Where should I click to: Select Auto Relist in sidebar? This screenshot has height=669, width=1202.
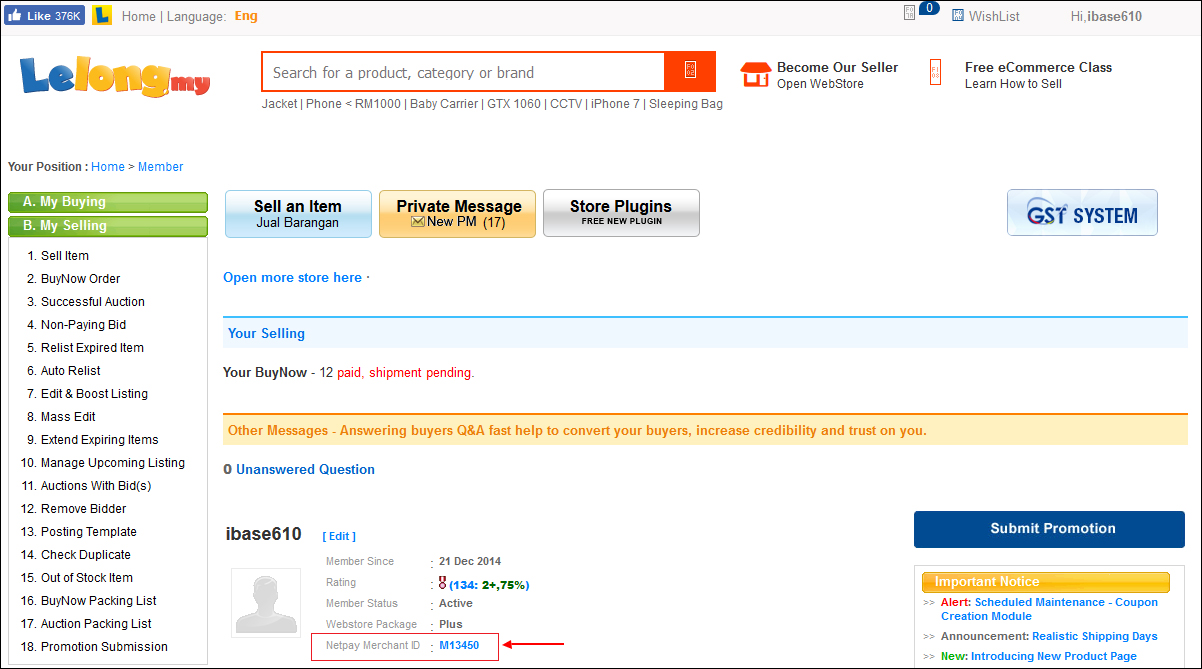tap(71, 371)
